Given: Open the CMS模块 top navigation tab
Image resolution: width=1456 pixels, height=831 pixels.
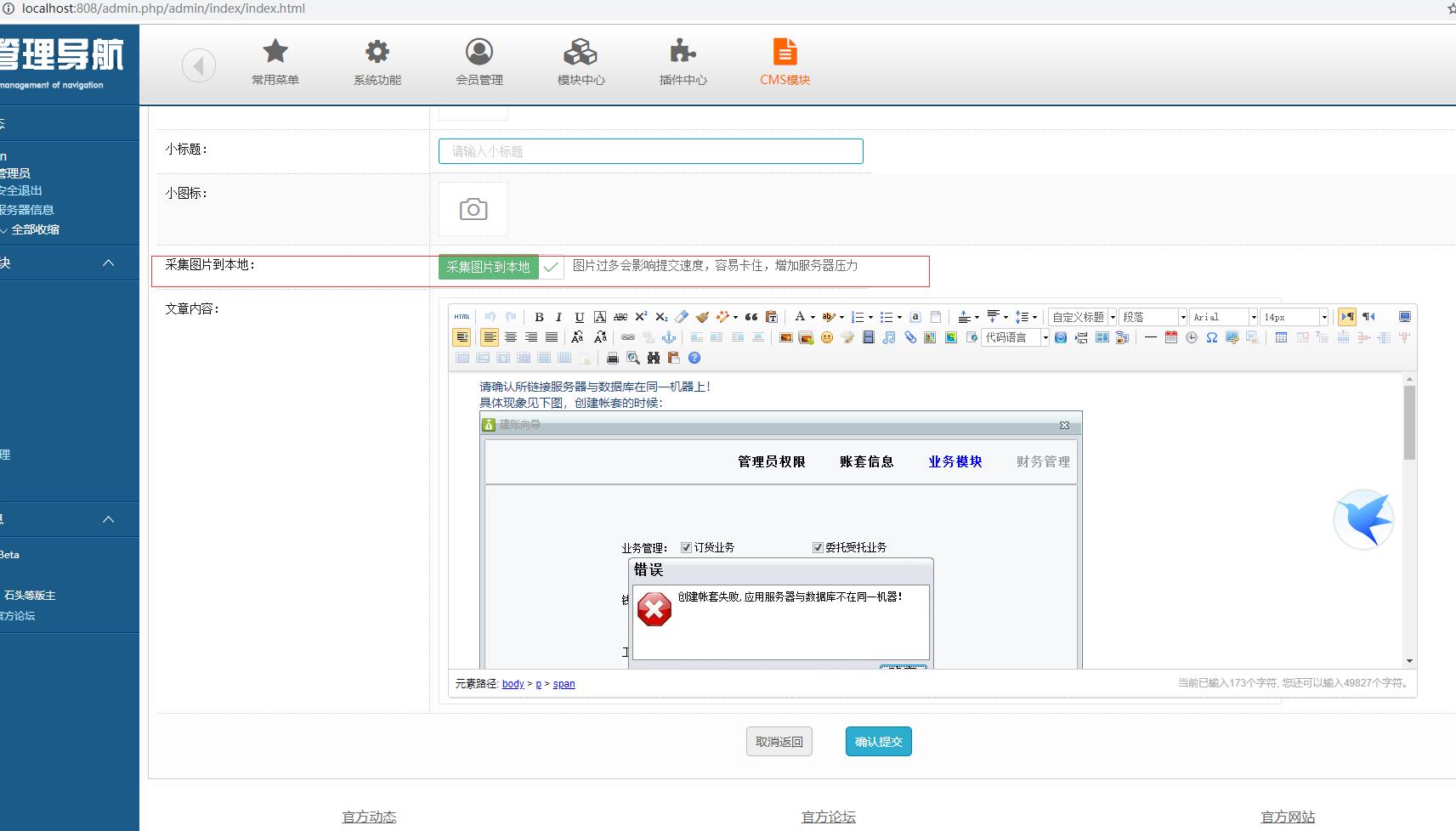Looking at the screenshot, I should [785, 62].
